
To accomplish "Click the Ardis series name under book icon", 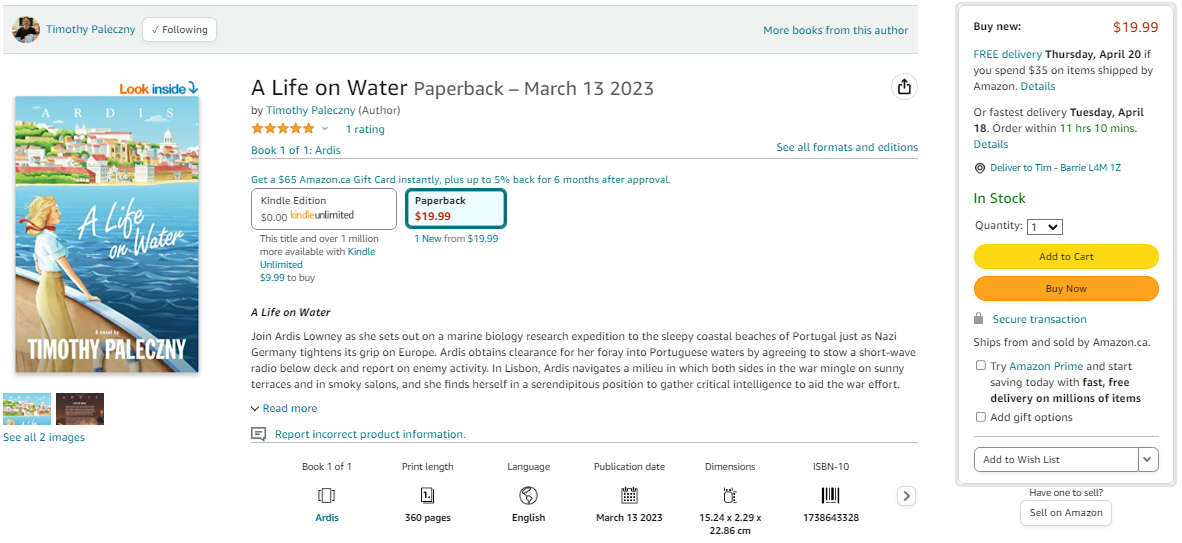I will tap(326, 517).
